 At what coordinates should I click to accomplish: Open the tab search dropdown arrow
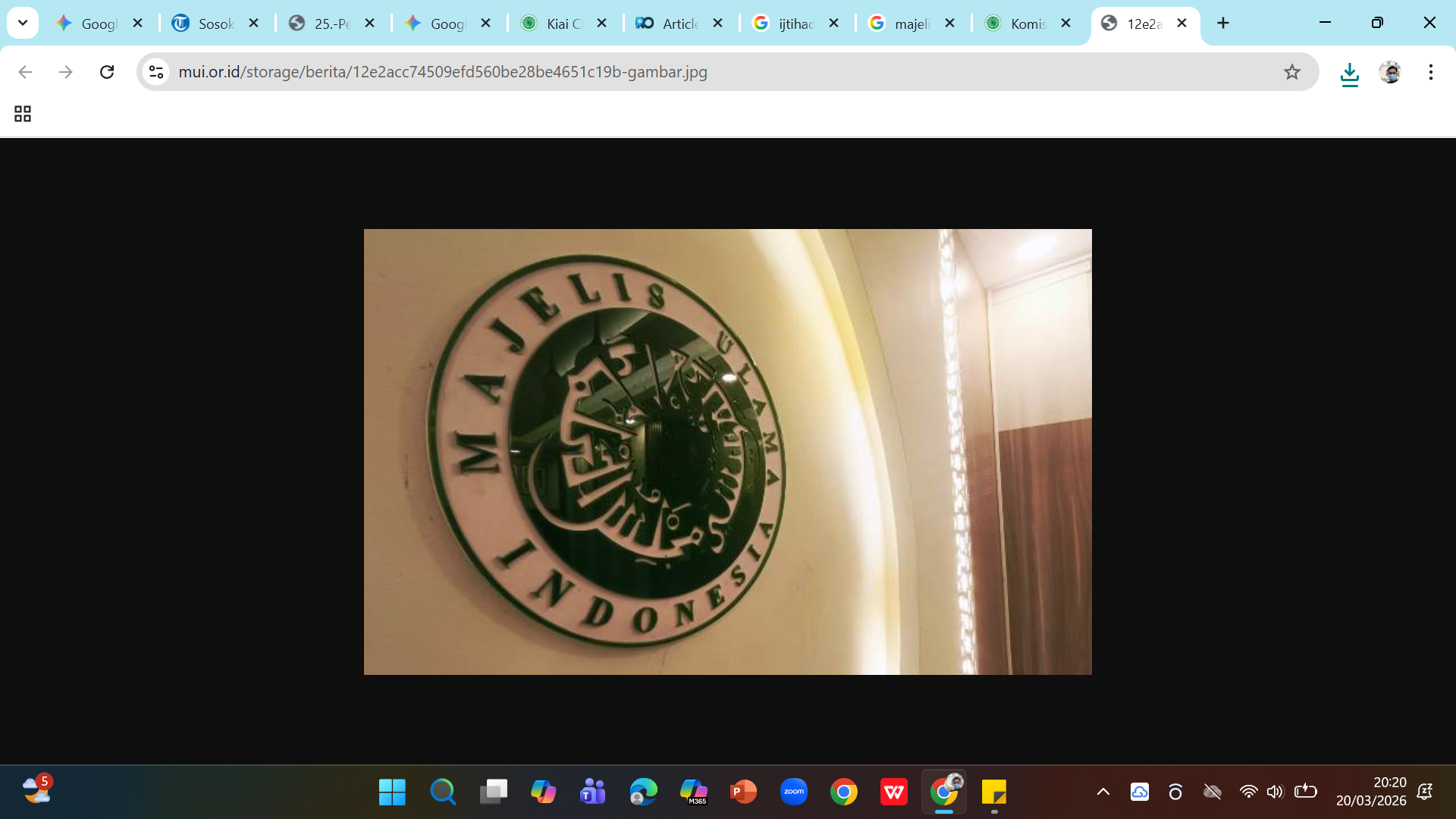point(23,23)
